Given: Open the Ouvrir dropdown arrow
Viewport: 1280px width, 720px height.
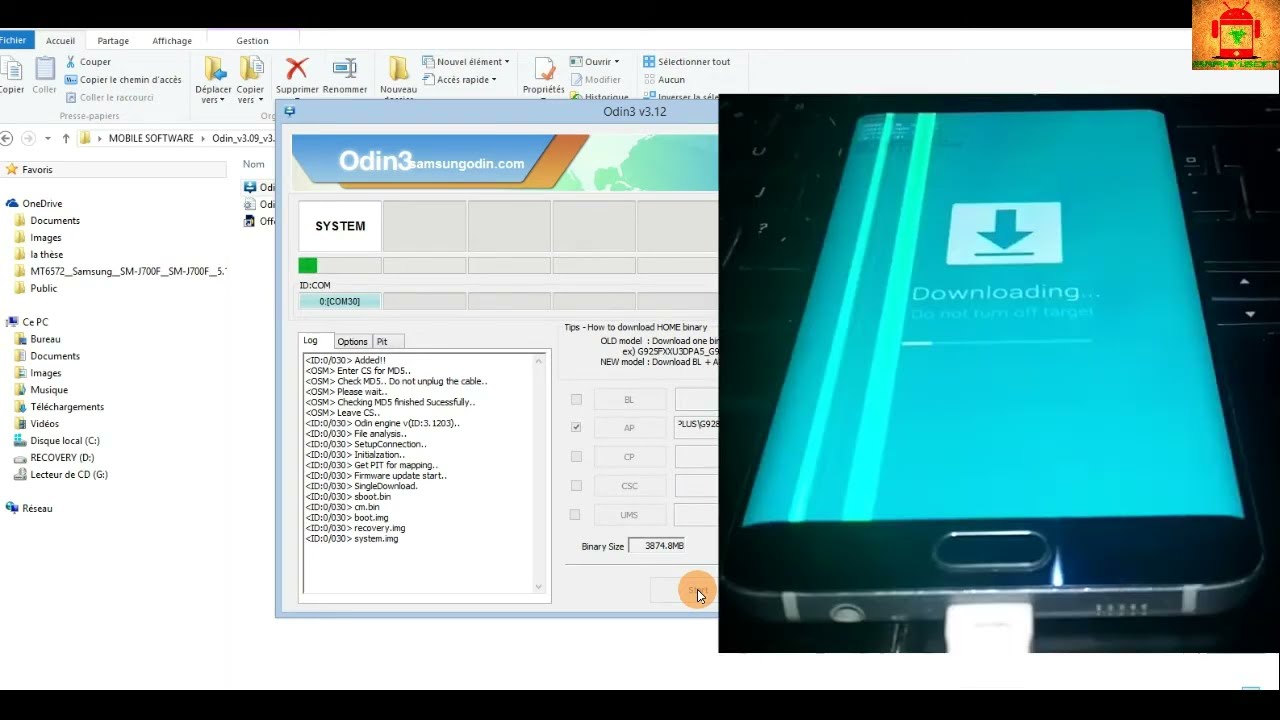Looking at the screenshot, I should (617, 62).
